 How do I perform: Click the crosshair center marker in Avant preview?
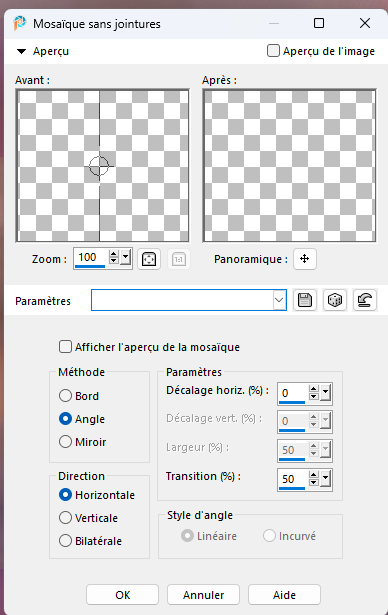99,166
